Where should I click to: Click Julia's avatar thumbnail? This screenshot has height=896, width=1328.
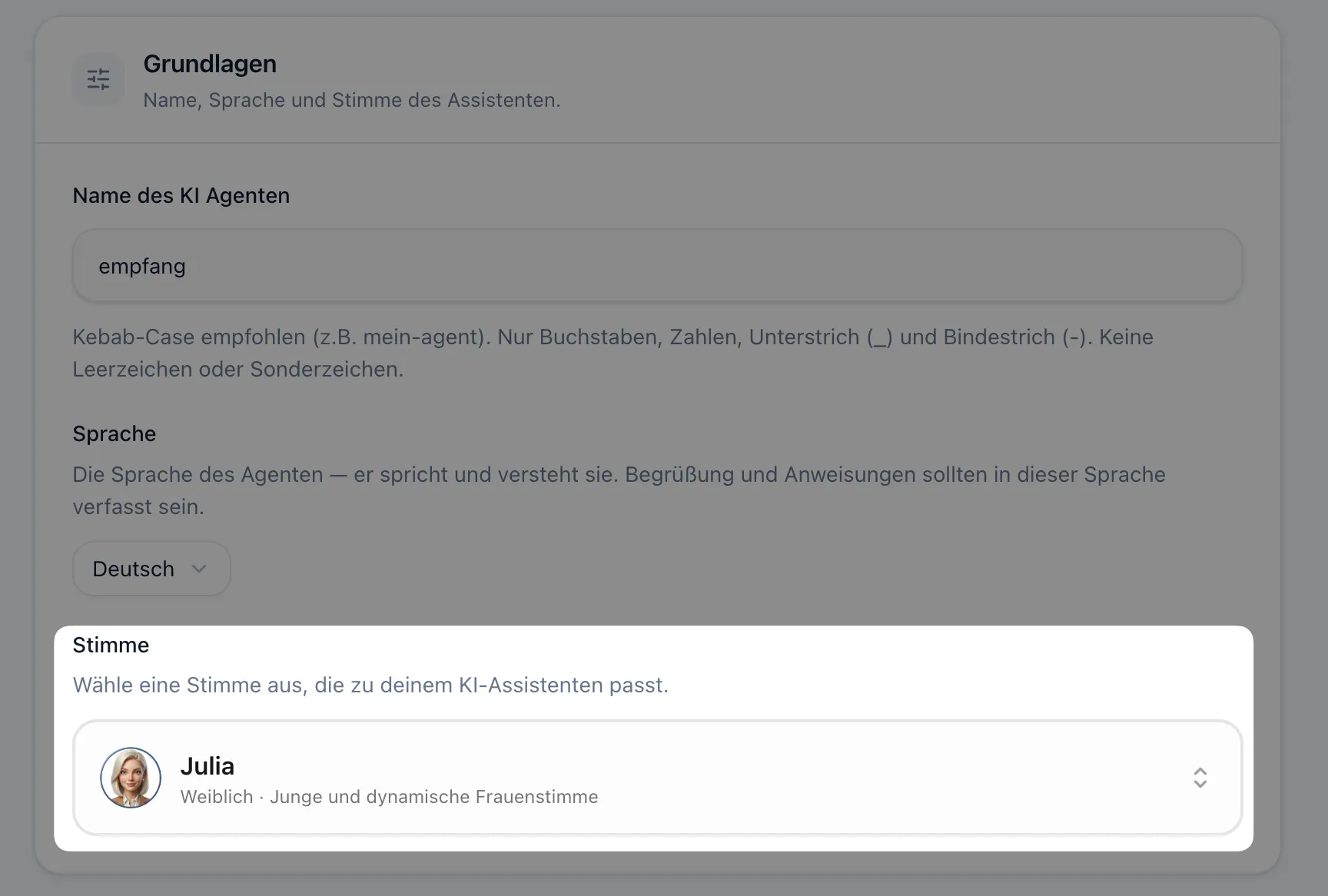(x=131, y=778)
